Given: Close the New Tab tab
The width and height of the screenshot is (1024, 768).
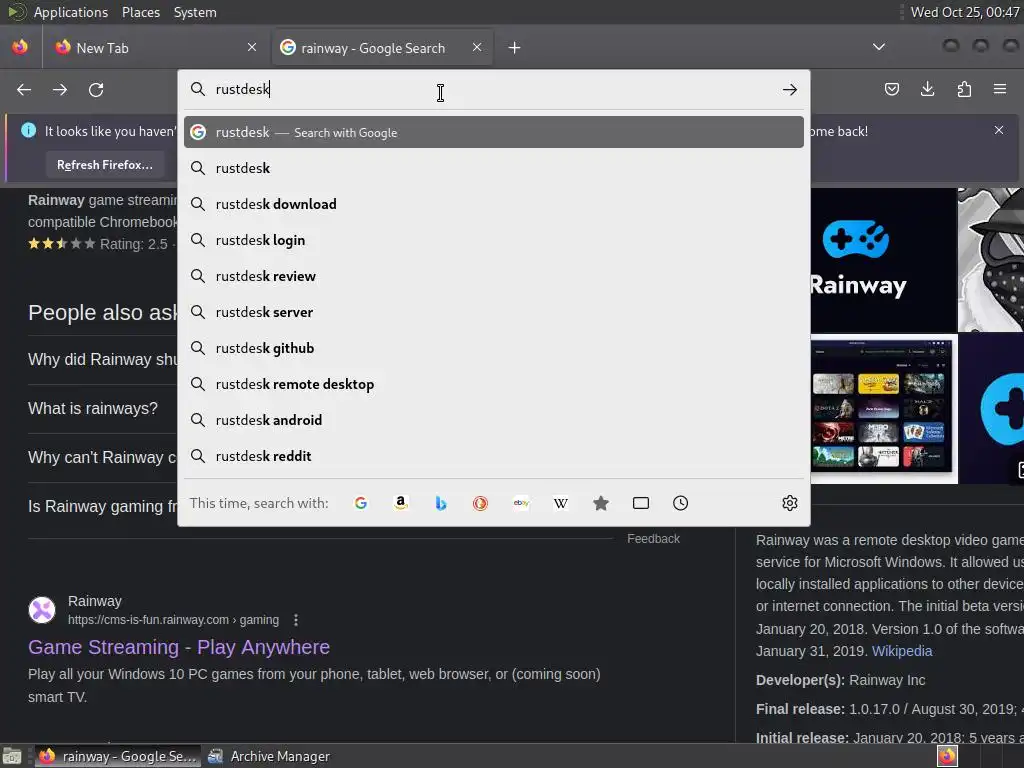Looking at the screenshot, I should pos(251,47).
